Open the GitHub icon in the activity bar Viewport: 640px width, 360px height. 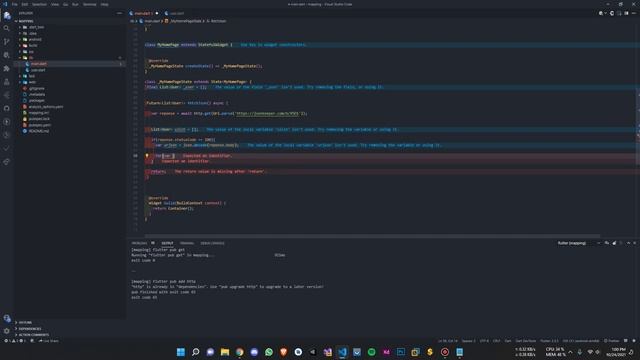7,109
